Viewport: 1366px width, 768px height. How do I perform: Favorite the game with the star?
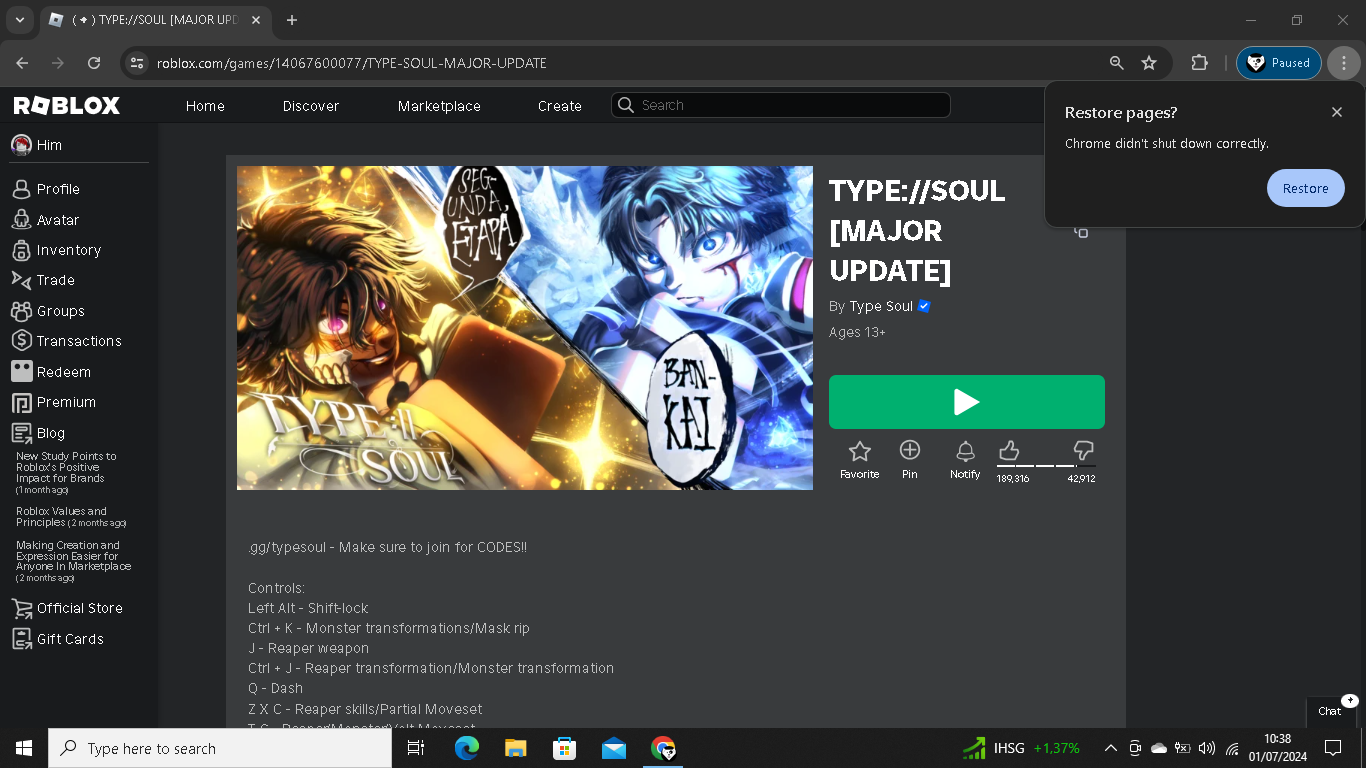pos(859,460)
